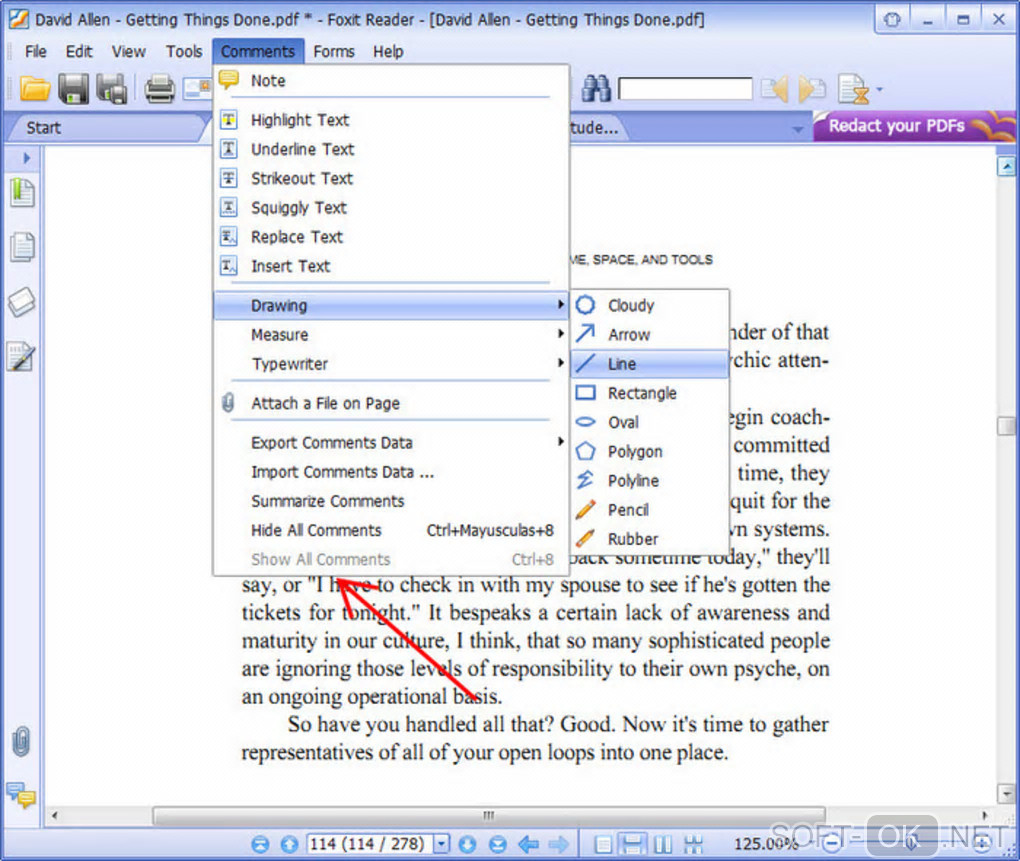The width and height of the screenshot is (1020, 861).
Task: Select Continuous Facing layout icon
Action: (x=693, y=844)
